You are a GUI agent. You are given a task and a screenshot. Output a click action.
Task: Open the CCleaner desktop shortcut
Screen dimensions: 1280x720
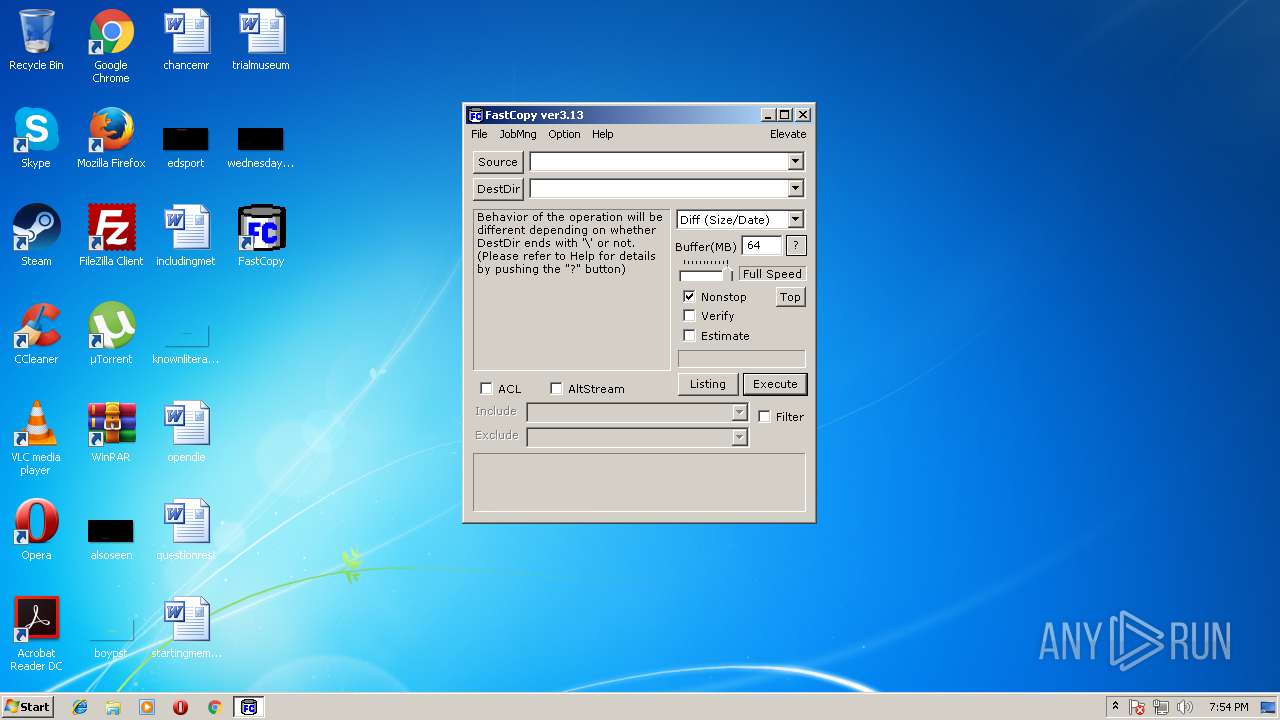pyautogui.click(x=36, y=334)
